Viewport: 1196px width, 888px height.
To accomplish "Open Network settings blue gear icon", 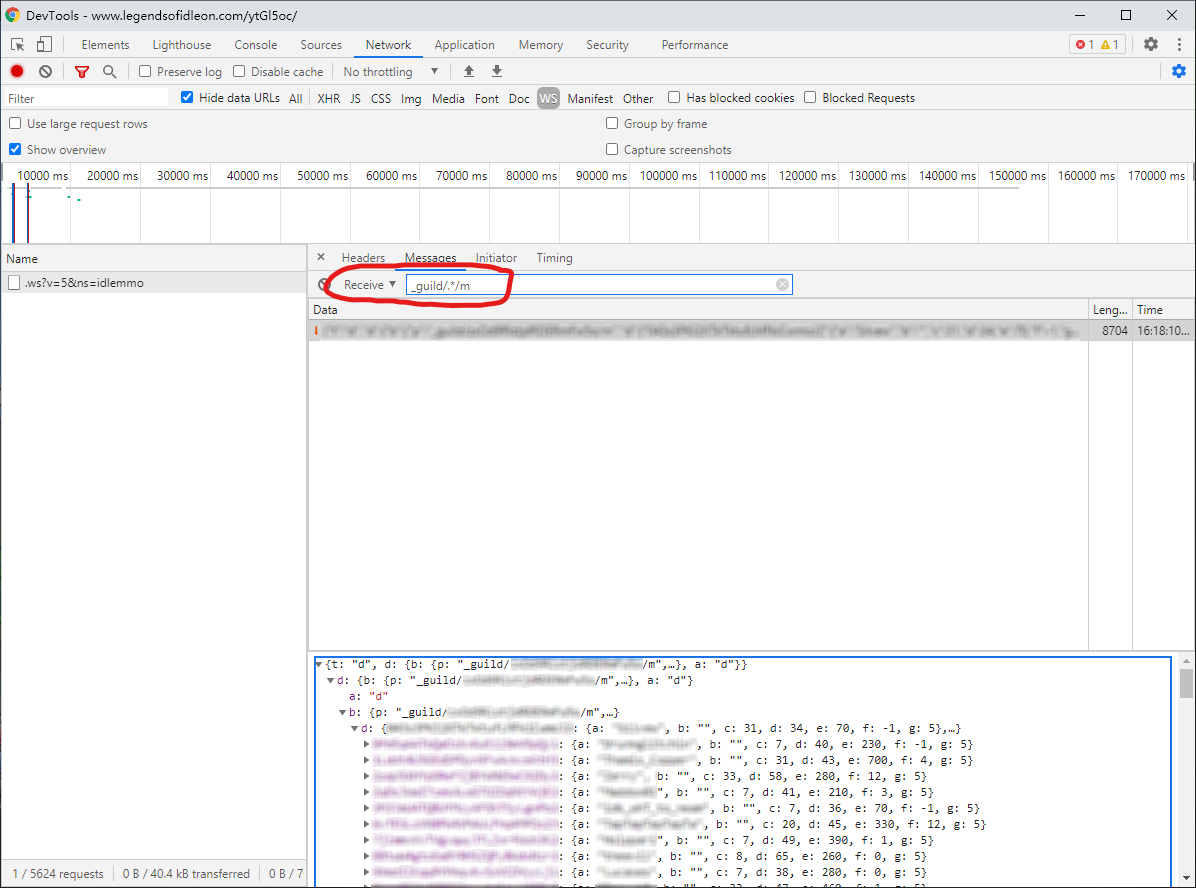I will point(1178,71).
